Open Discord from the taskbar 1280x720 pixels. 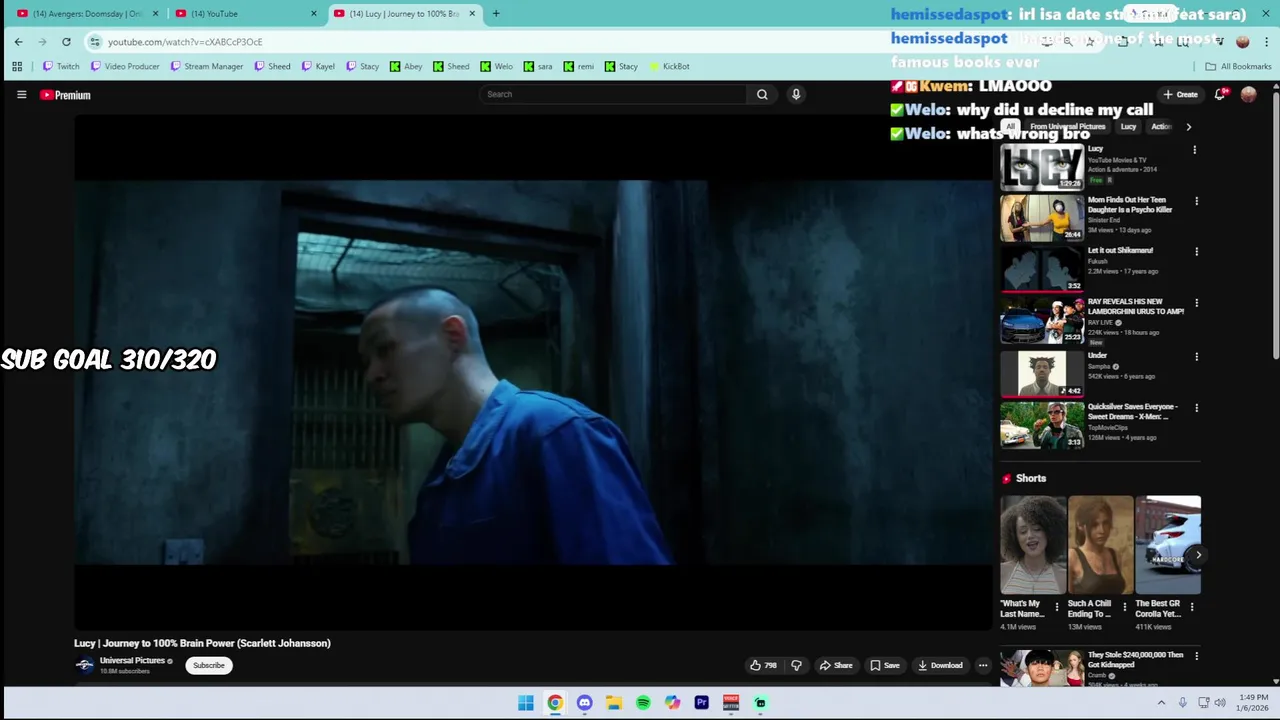(584, 703)
